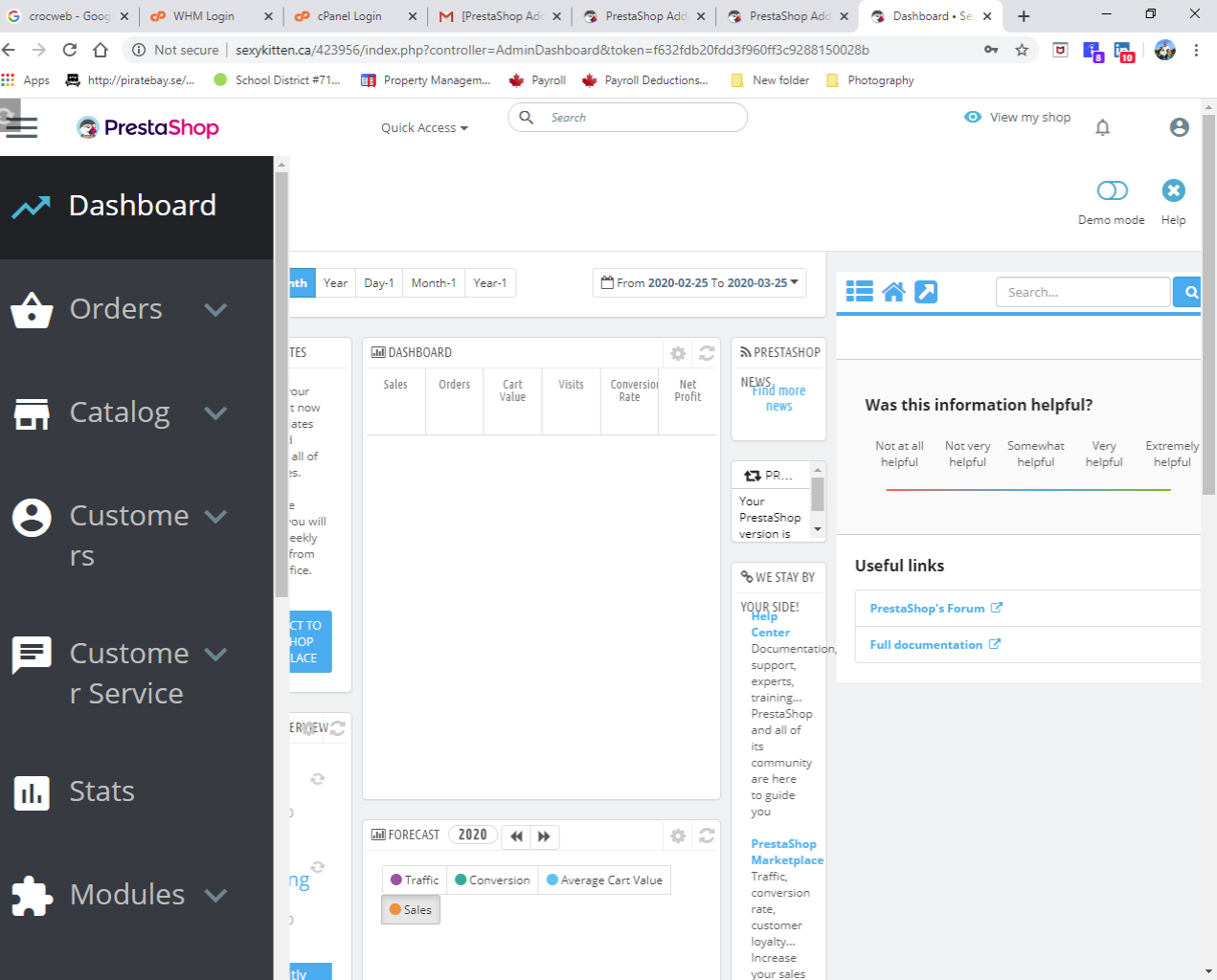Click the Find more news link
The height and width of the screenshot is (980, 1217).
(778, 398)
